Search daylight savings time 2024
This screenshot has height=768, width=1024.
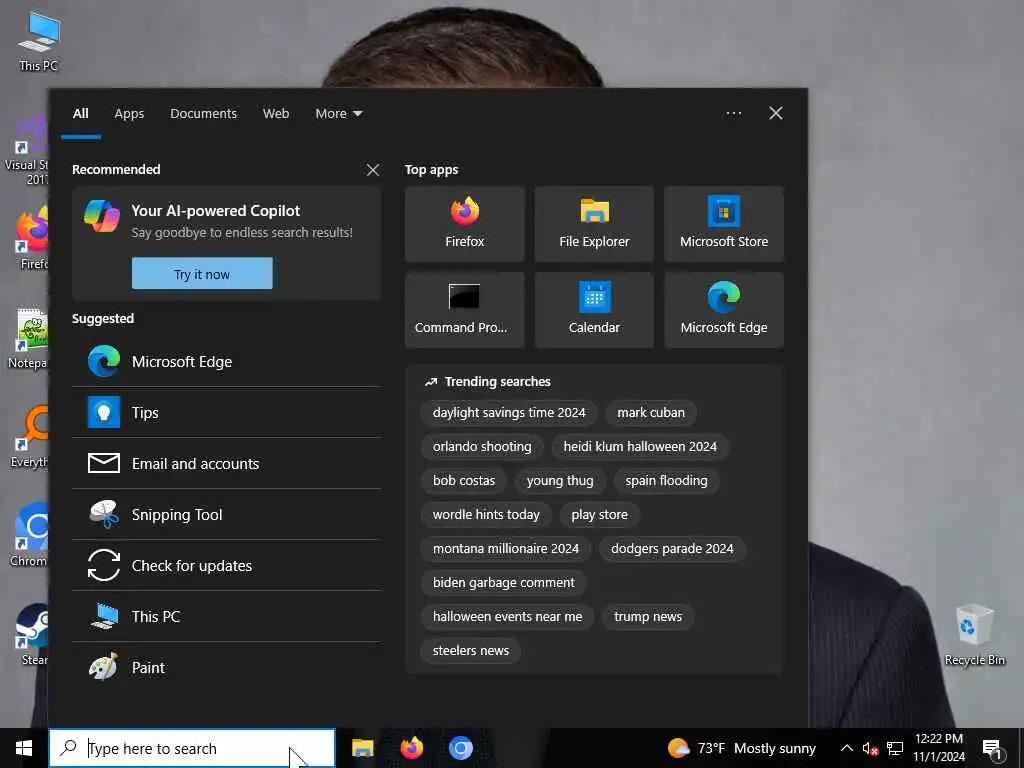click(x=509, y=413)
